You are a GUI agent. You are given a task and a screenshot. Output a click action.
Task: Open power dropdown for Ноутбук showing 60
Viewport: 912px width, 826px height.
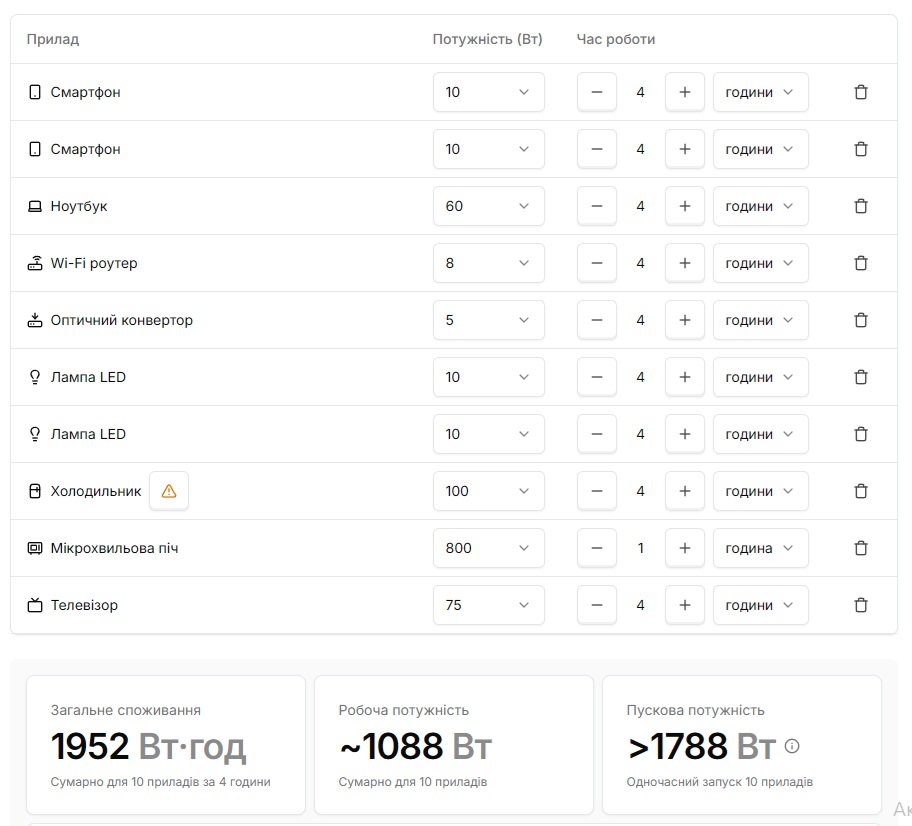click(488, 206)
